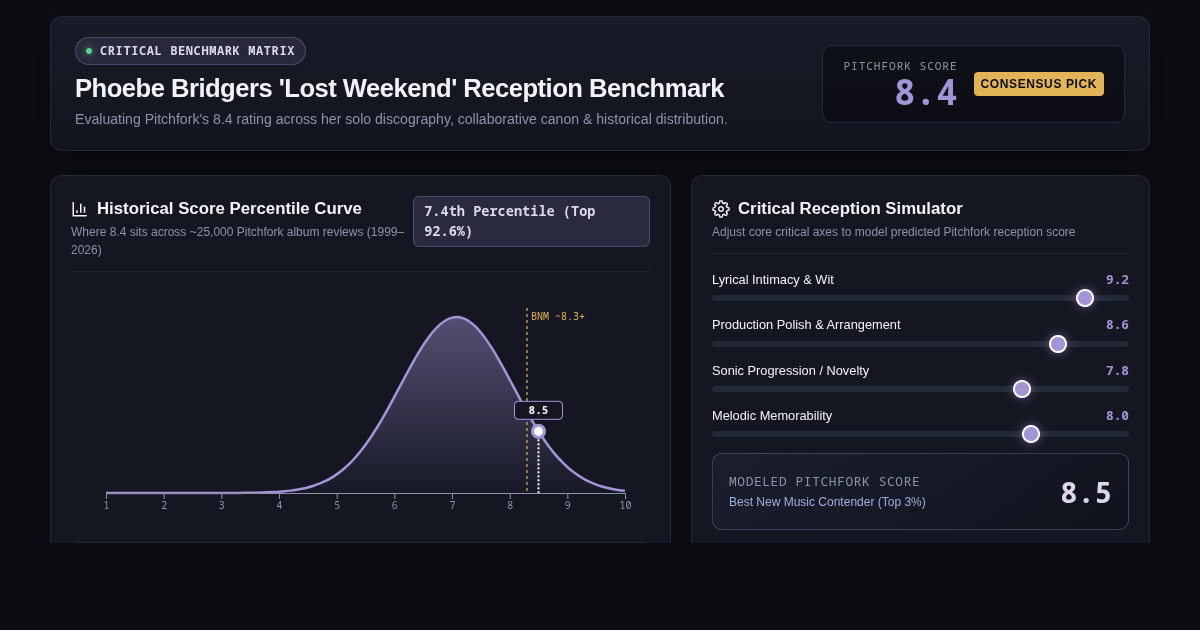
Task: Click the Phoebe Bridgers 'Lost Weekend' Reception Benchmark heading
Action: point(399,88)
